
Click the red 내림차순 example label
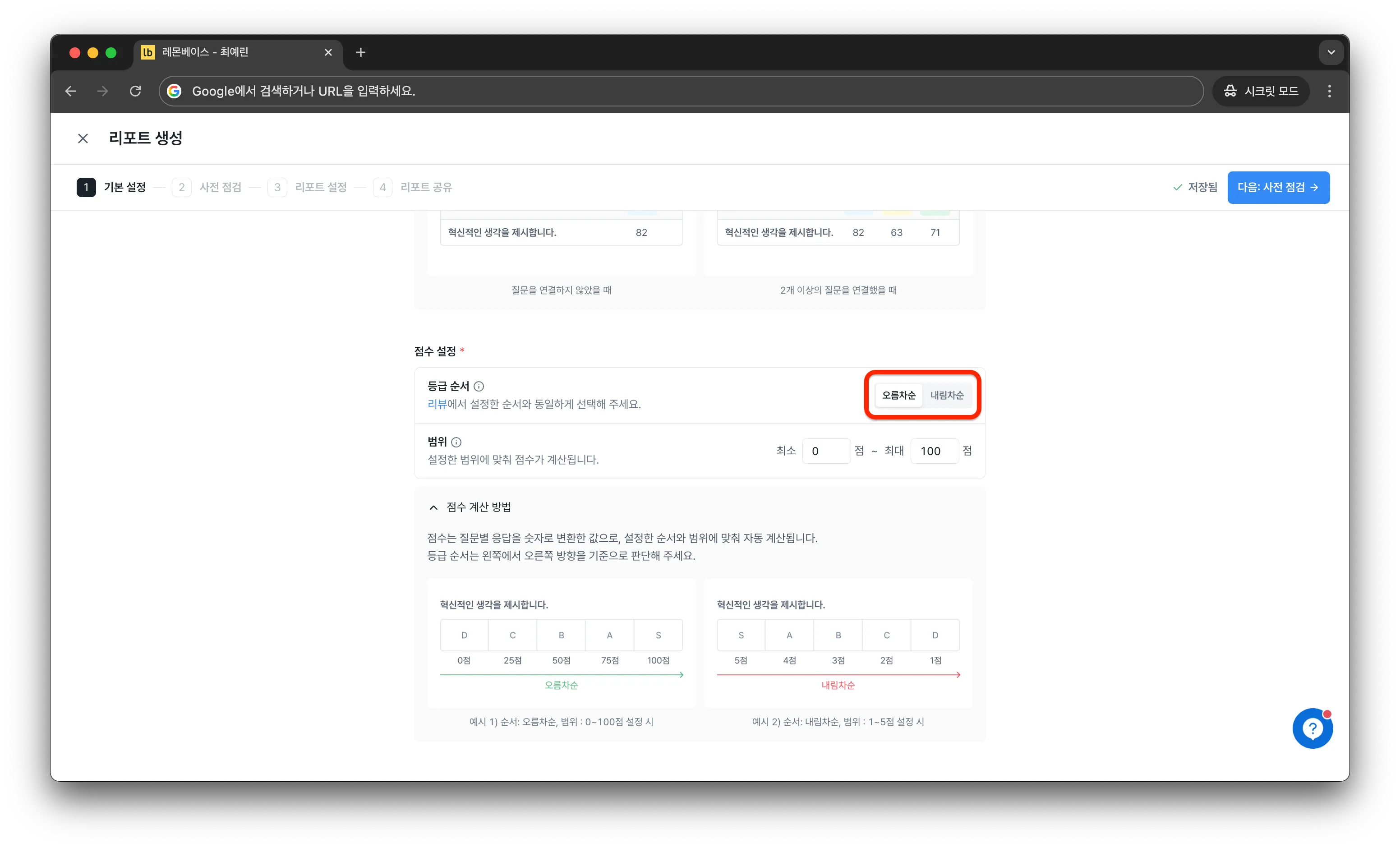(838, 685)
